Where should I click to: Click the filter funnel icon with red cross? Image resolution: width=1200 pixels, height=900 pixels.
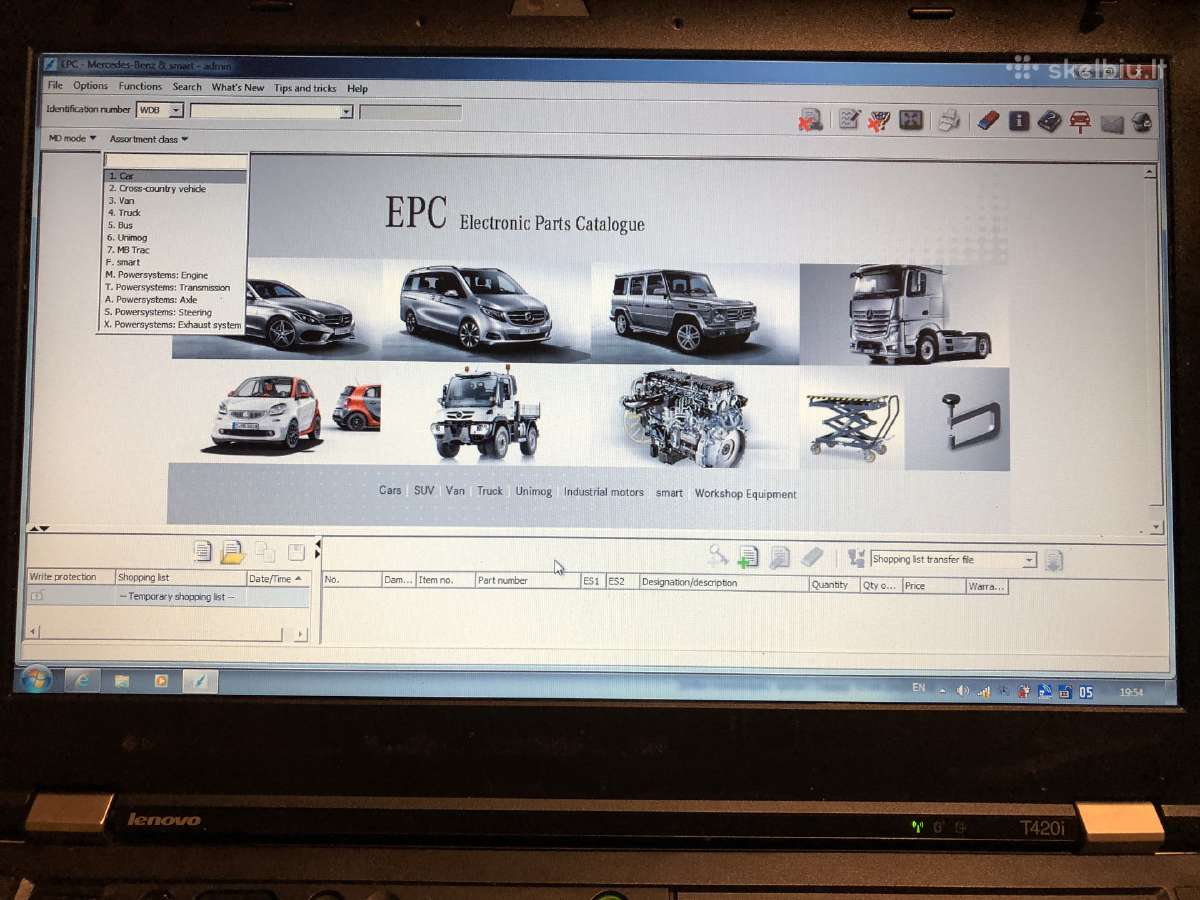[879, 121]
